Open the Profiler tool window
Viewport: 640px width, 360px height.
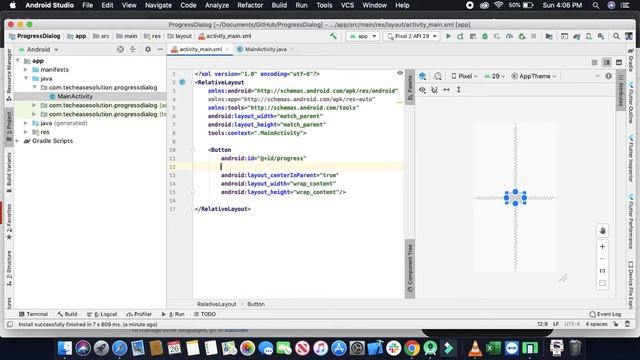(139, 314)
